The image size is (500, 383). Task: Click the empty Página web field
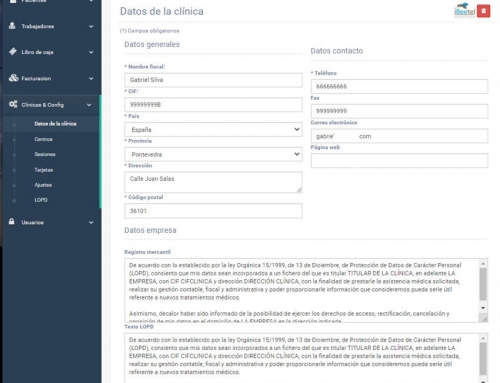[399, 161]
